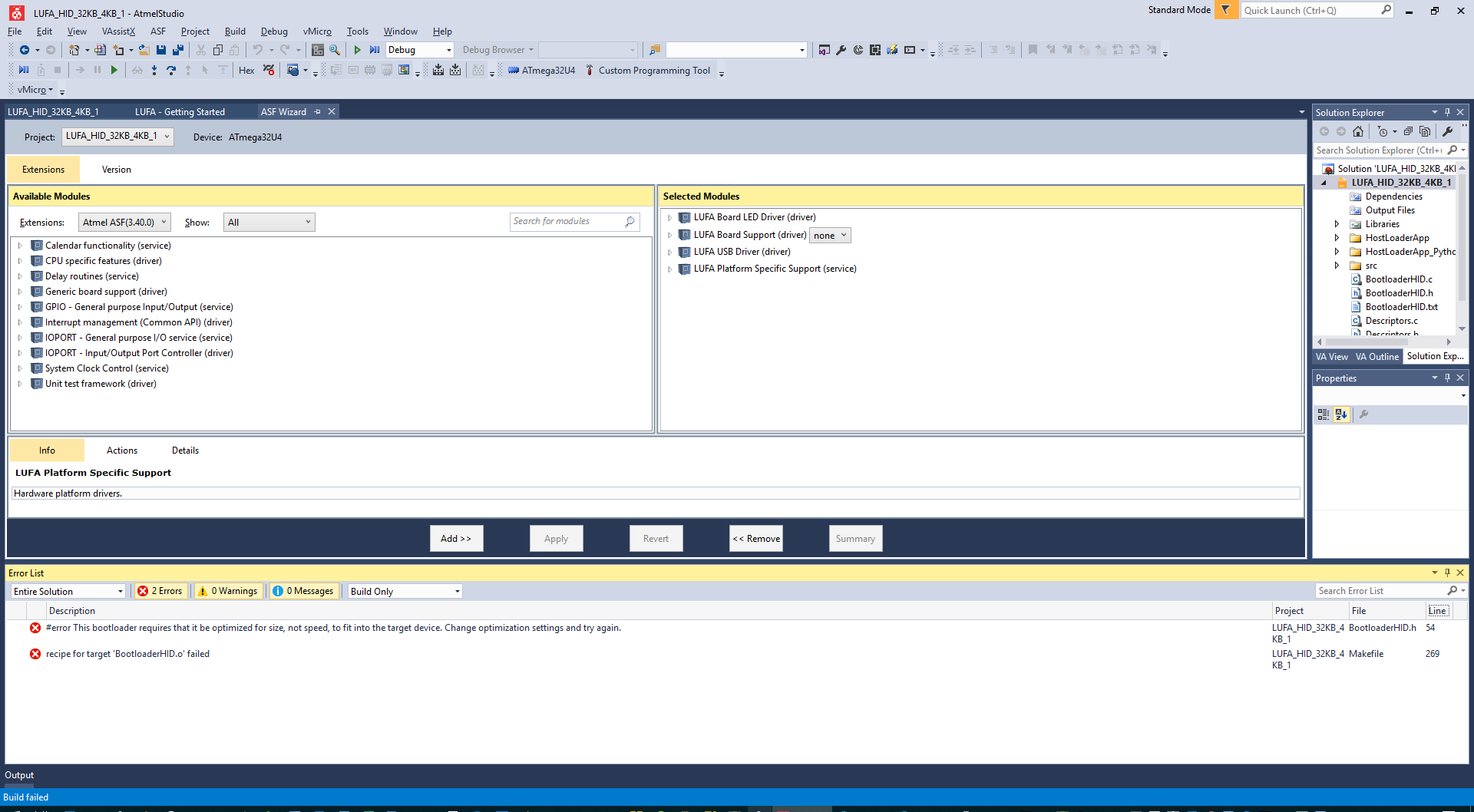The width and height of the screenshot is (1474, 812).
Task: Expand LUFA USB Driver (driver) module
Action: pyautogui.click(x=669, y=252)
